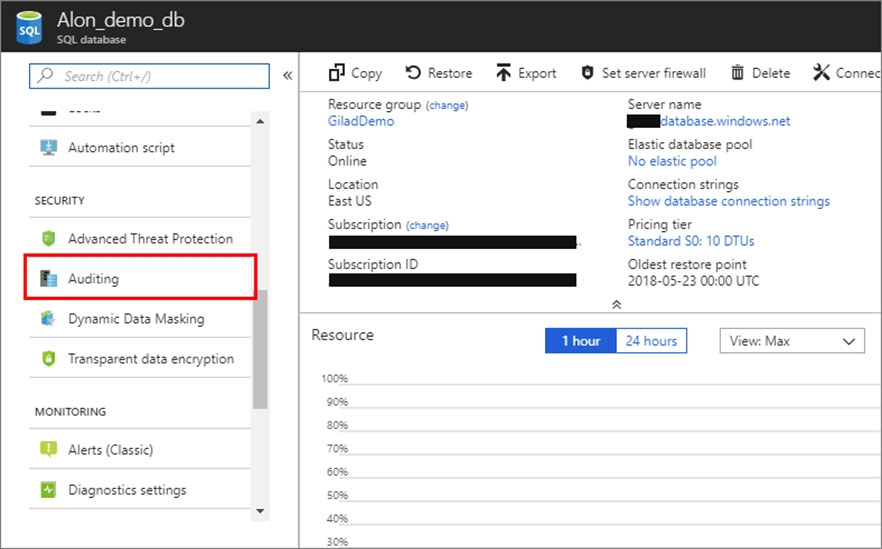882x549 pixels.
Task: Click the sidebar scroll down arrow
Action: [x=260, y=511]
